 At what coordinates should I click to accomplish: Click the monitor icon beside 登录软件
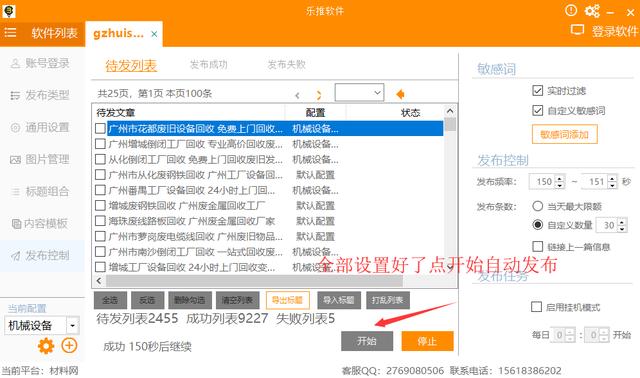tap(577, 30)
